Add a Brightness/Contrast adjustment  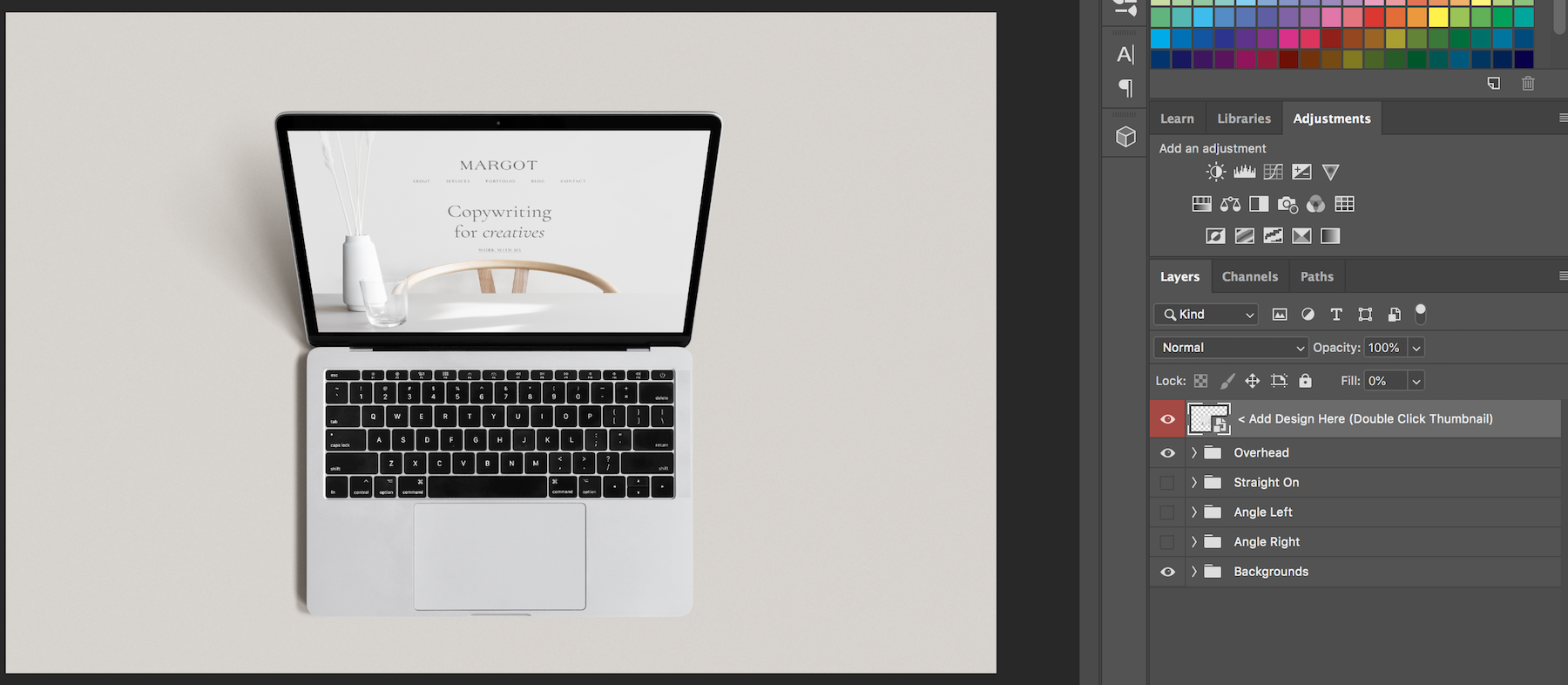click(x=1216, y=172)
